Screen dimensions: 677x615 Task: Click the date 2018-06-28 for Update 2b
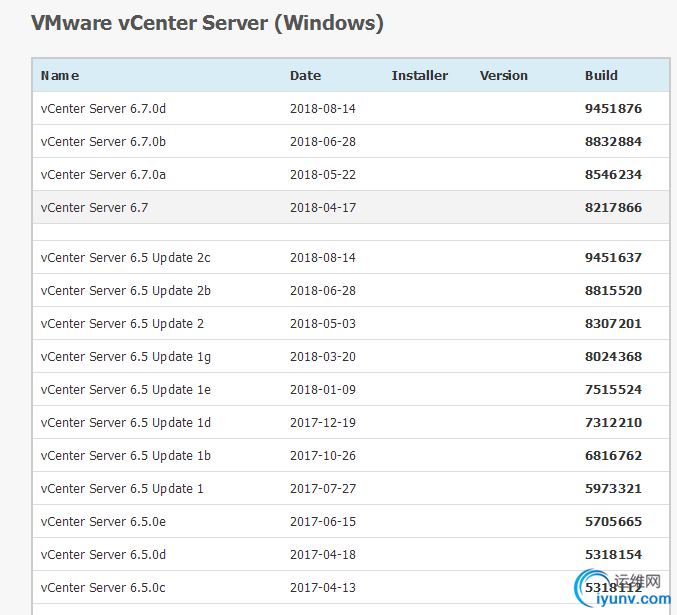(x=323, y=291)
